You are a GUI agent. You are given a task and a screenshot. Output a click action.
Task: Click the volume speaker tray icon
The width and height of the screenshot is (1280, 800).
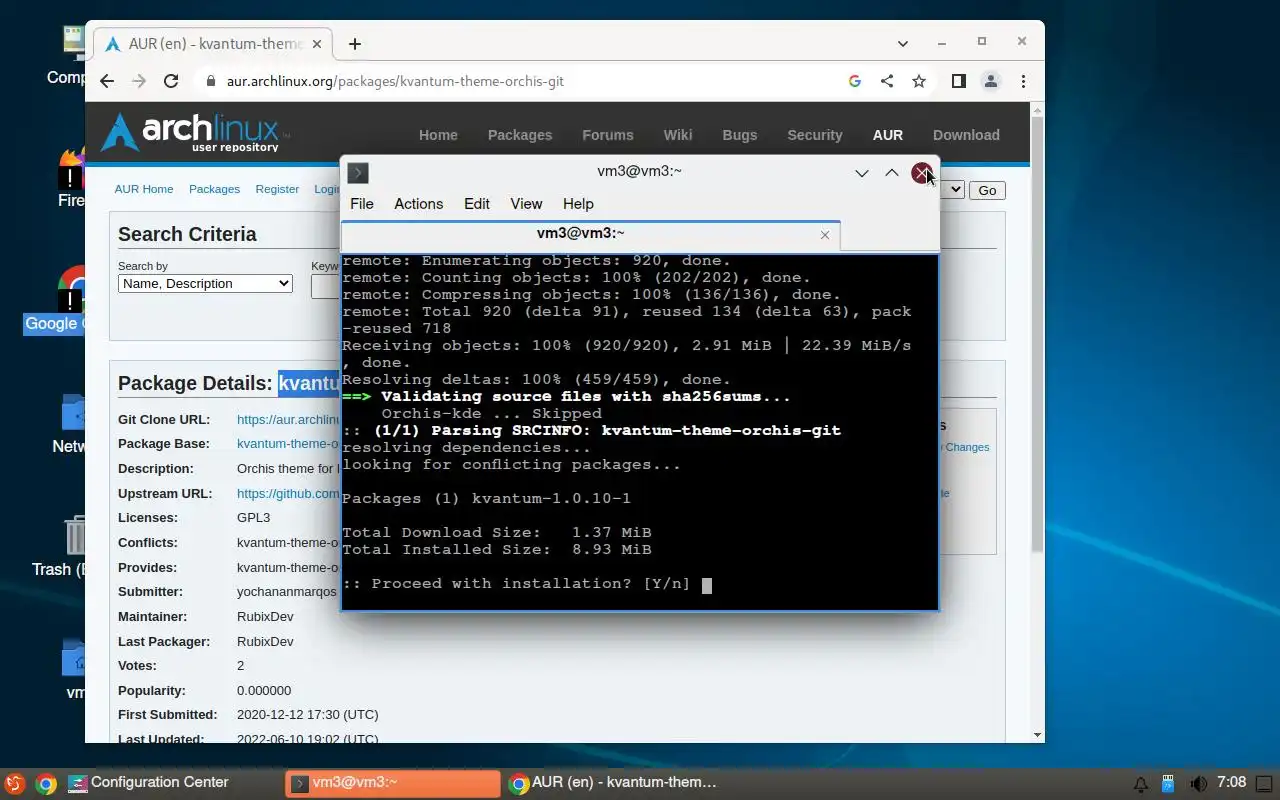[1198, 783]
